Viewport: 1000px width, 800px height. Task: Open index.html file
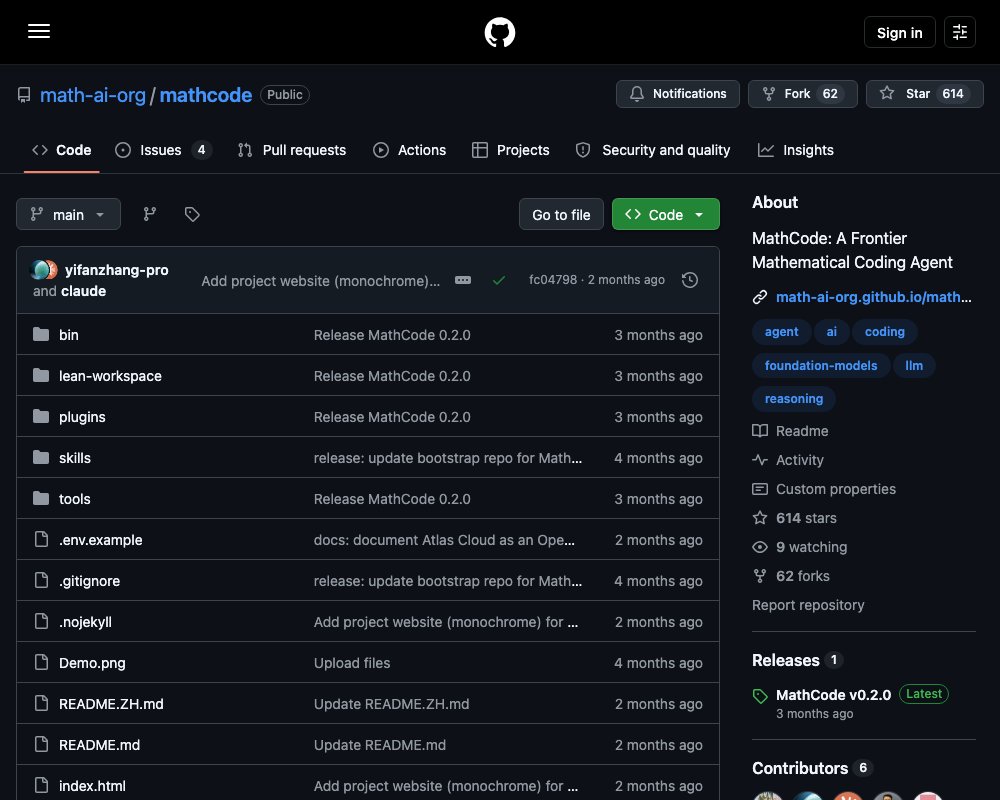pyautogui.click(x=92, y=786)
